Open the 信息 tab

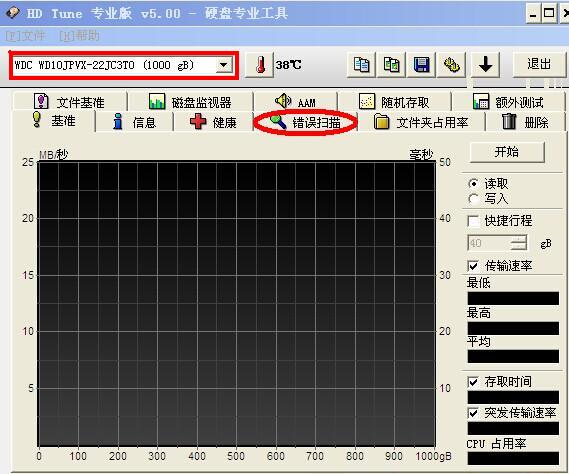click(x=135, y=122)
